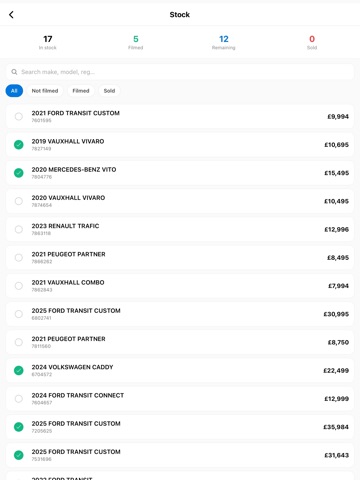360x480 pixels.
Task: Click the £9,994 price
Action: click(x=338, y=117)
